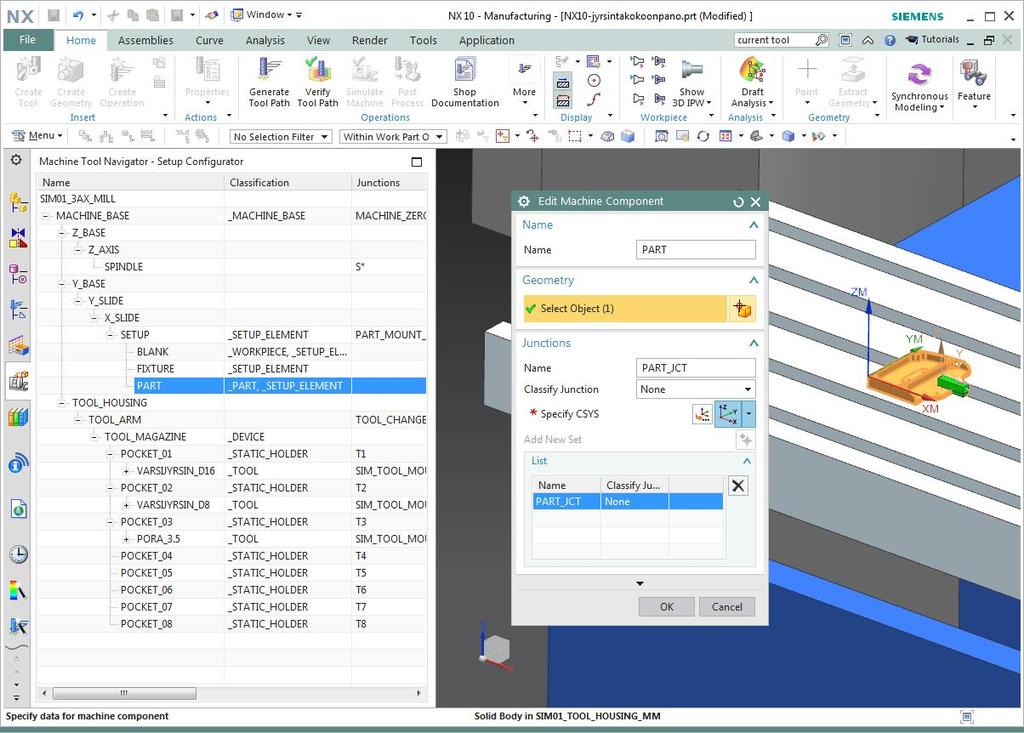Maximize the Machine Tool Navigator panel
Screen dimensions: 1024x733
pyautogui.click(x=417, y=161)
